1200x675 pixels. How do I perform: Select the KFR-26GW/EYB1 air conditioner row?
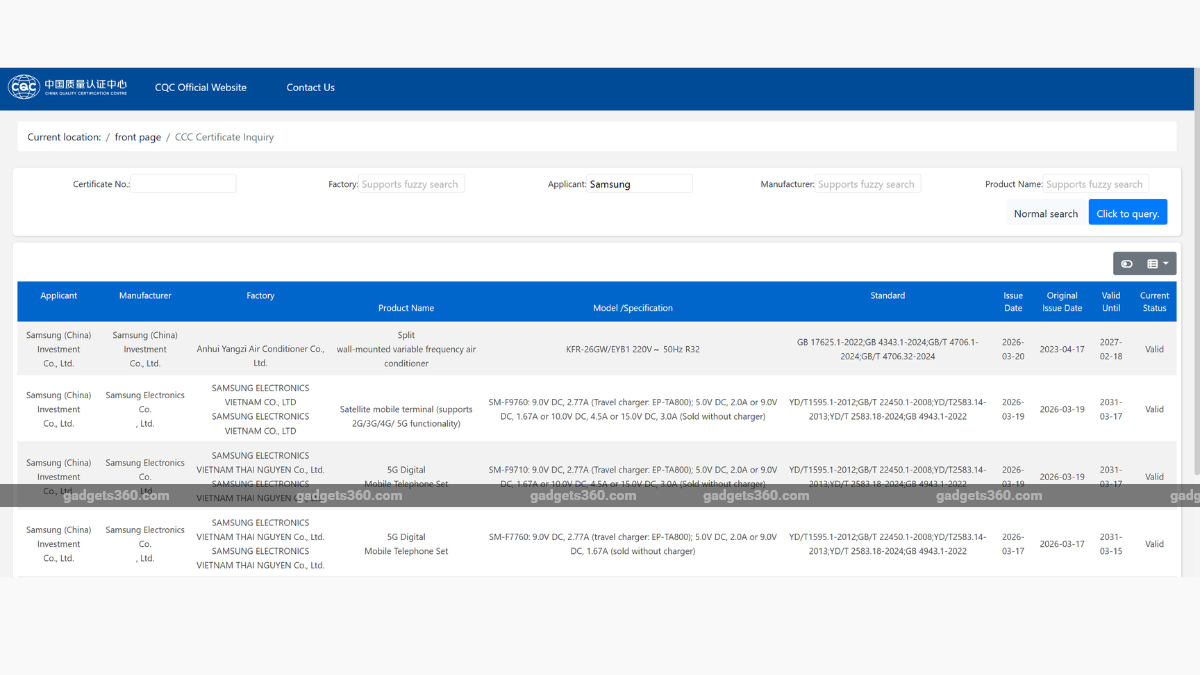(x=632, y=350)
